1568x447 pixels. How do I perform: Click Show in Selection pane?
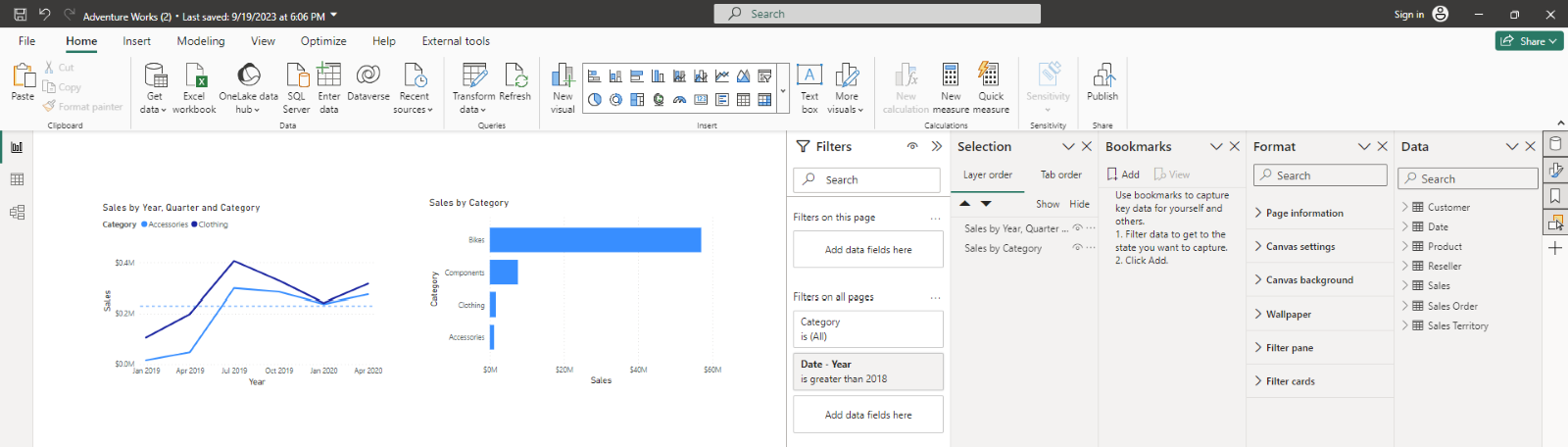pos(1048,204)
